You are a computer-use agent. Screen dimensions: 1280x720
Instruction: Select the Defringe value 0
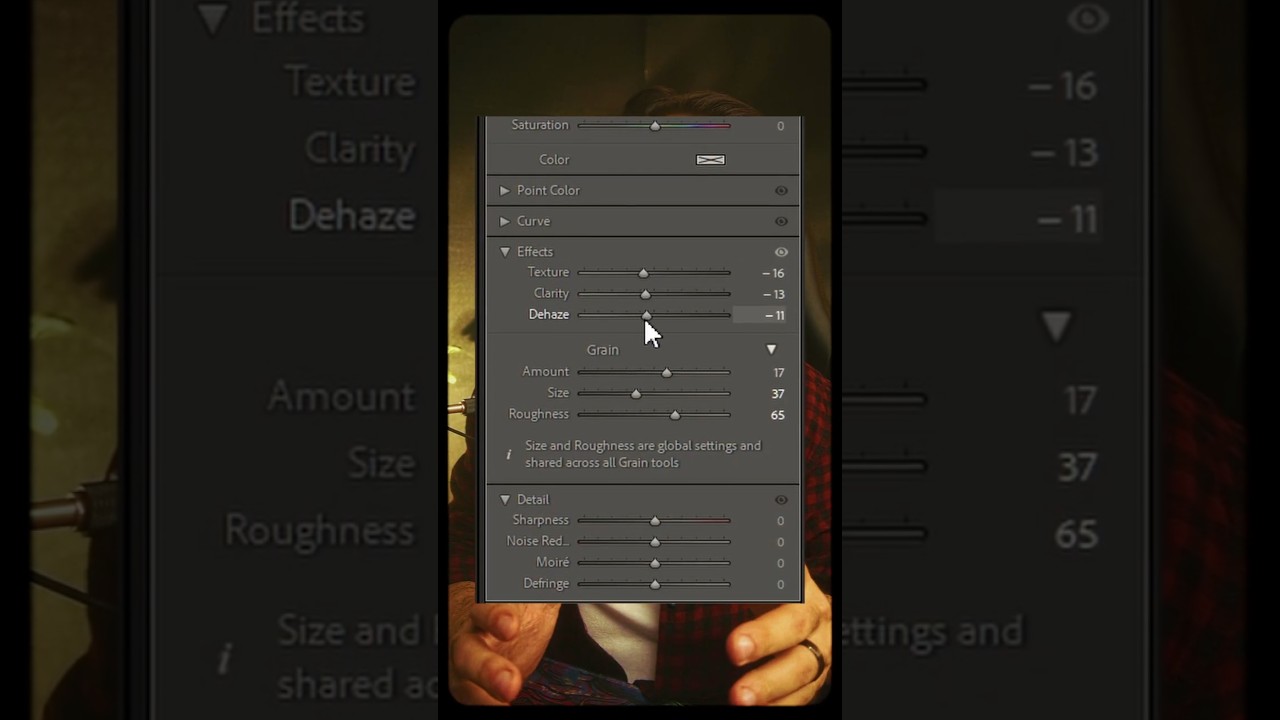click(780, 584)
